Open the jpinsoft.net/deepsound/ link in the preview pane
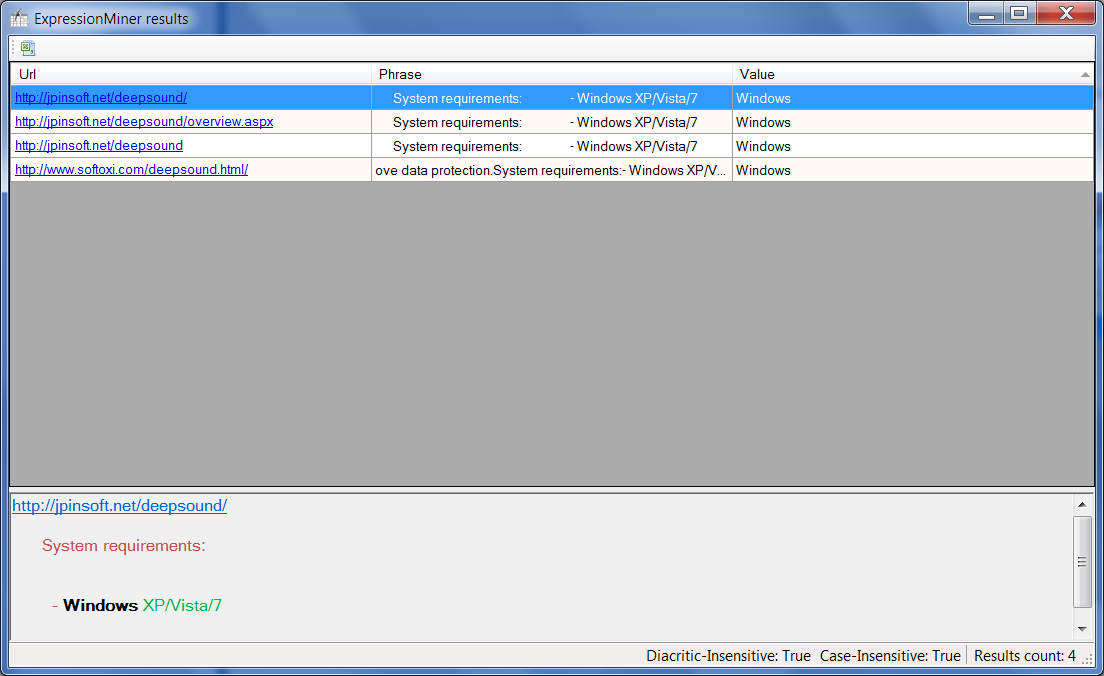 (x=119, y=506)
